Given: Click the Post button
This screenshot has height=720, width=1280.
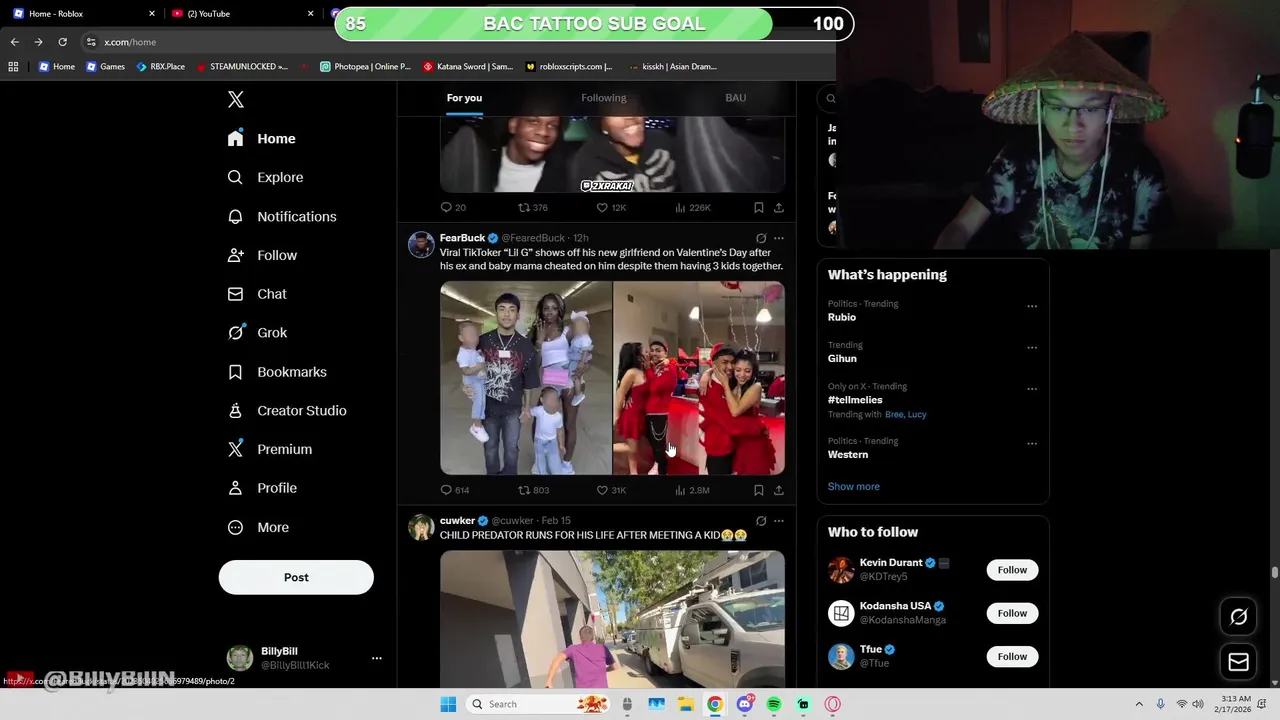Looking at the screenshot, I should click(x=296, y=577).
